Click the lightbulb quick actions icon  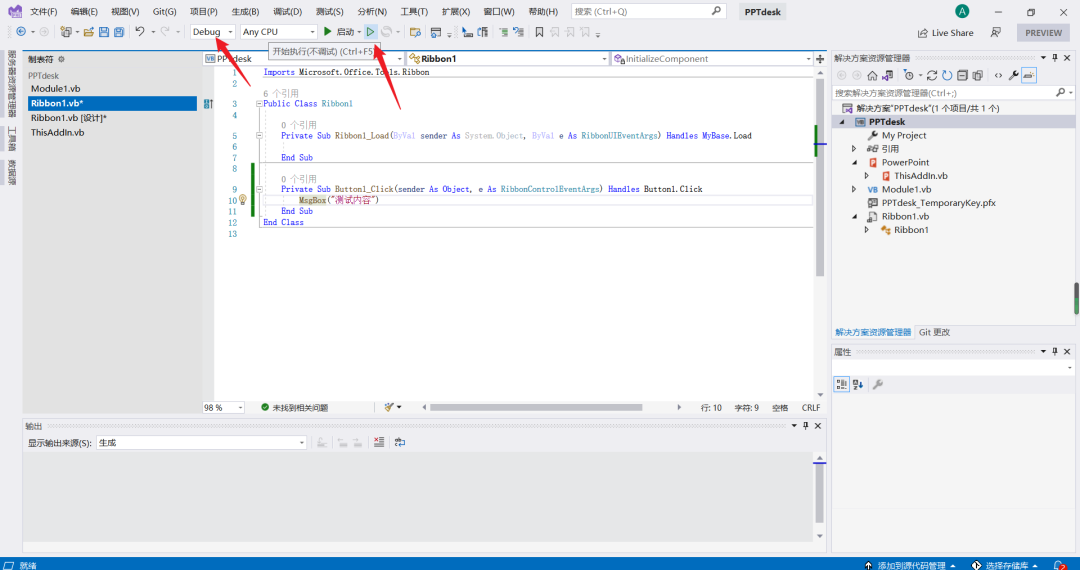[242, 200]
